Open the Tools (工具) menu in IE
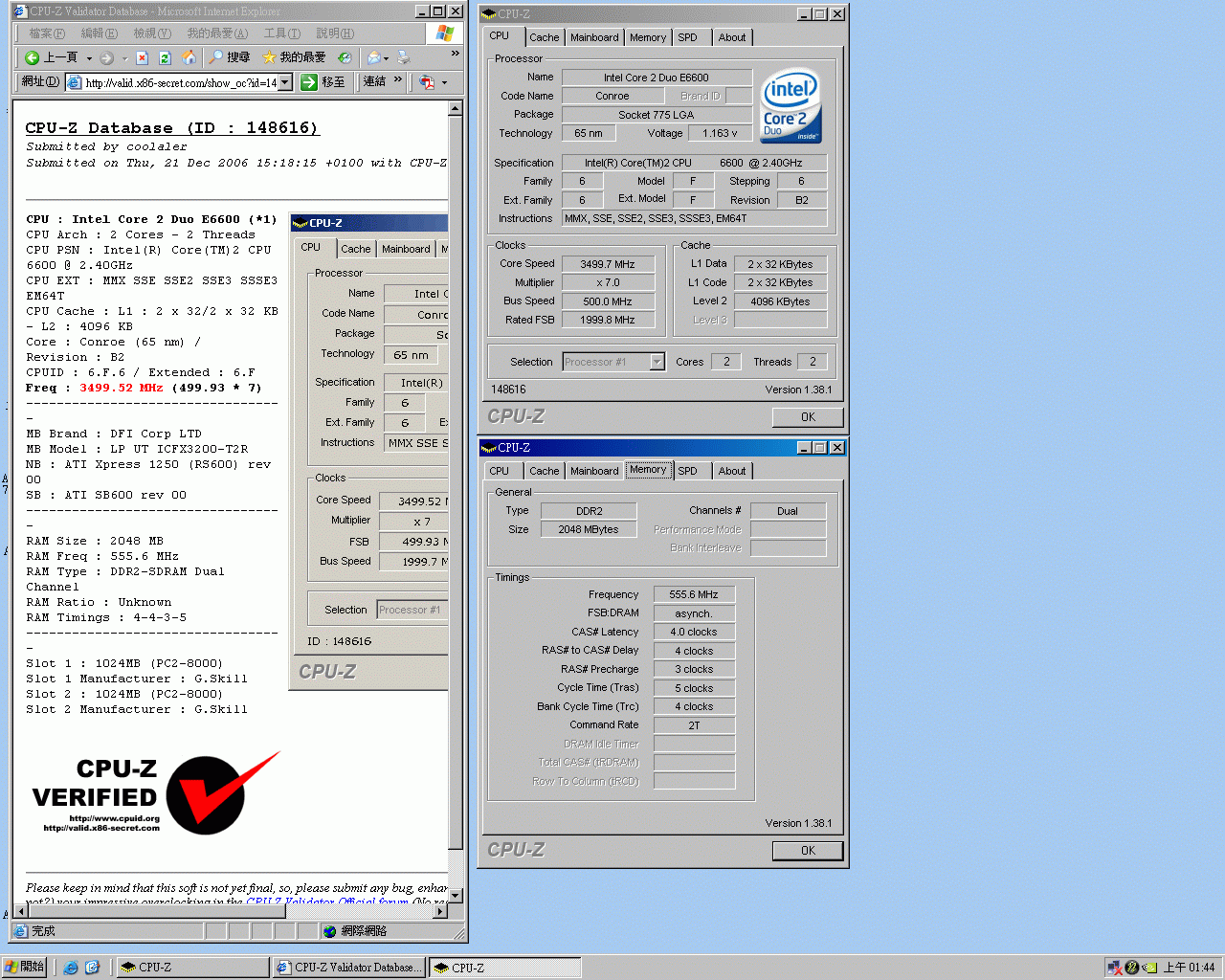This screenshot has width=1225, height=980. 281,33
